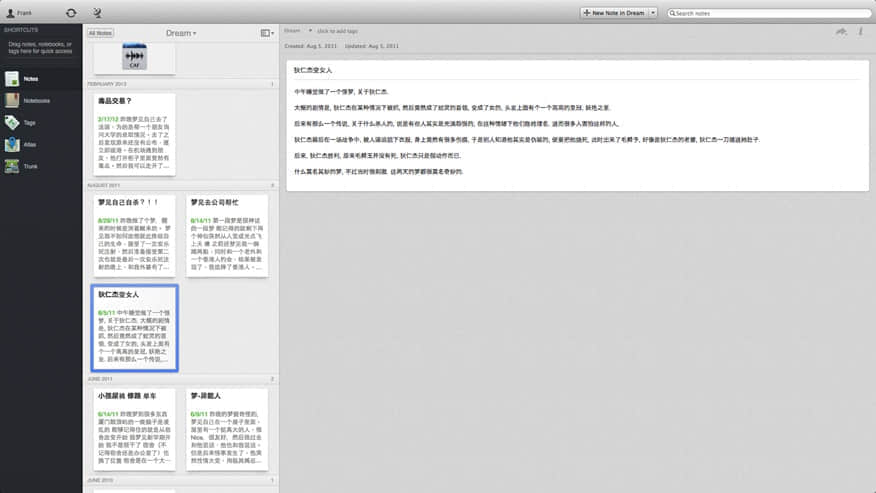Screen dimensions: 876x493
Task: Open the note's Dream notebook selector
Action: [x=298, y=31]
